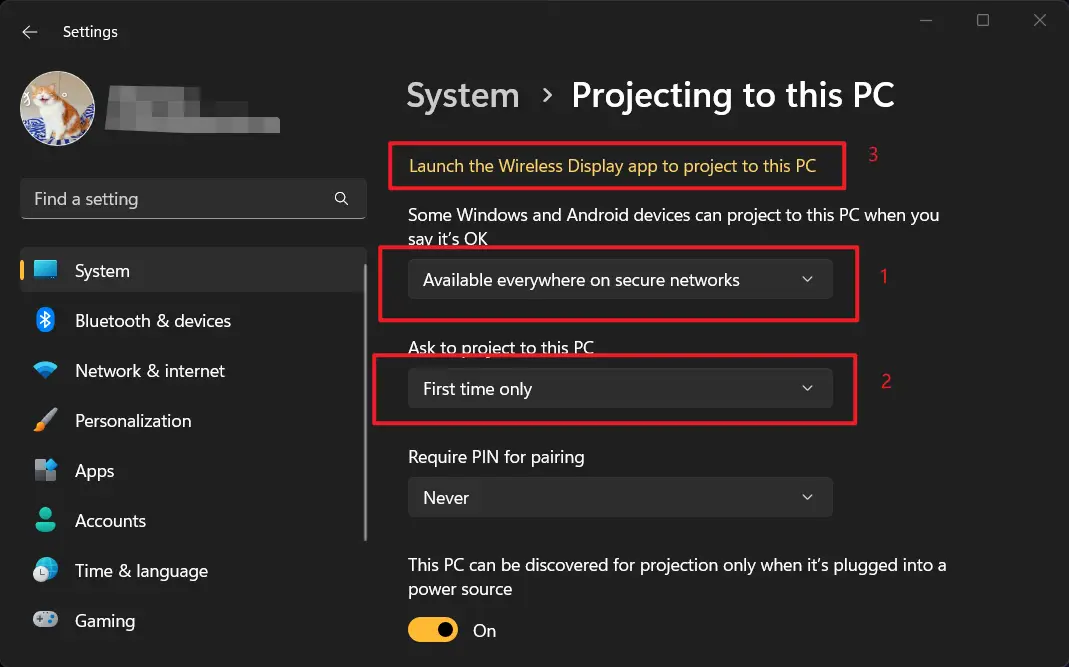The image size is (1069, 667).
Task: Click the System breadcrumb link
Action: (462, 95)
